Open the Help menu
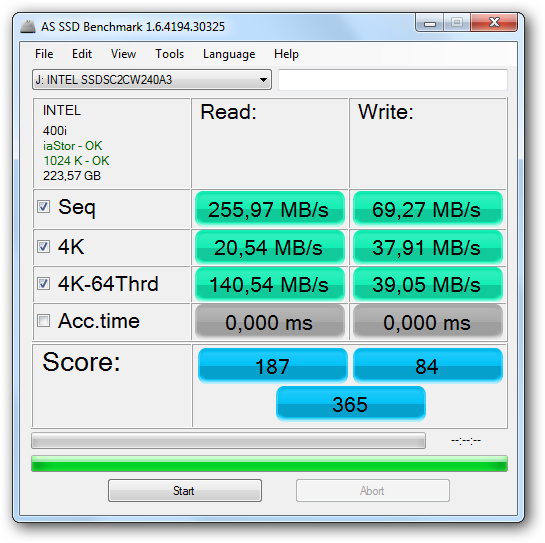Image resolution: width=545 pixels, height=543 pixels. (286, 54)
